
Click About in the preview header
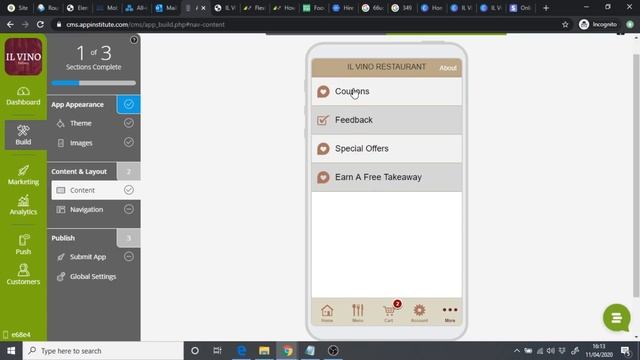click(448, 68)
